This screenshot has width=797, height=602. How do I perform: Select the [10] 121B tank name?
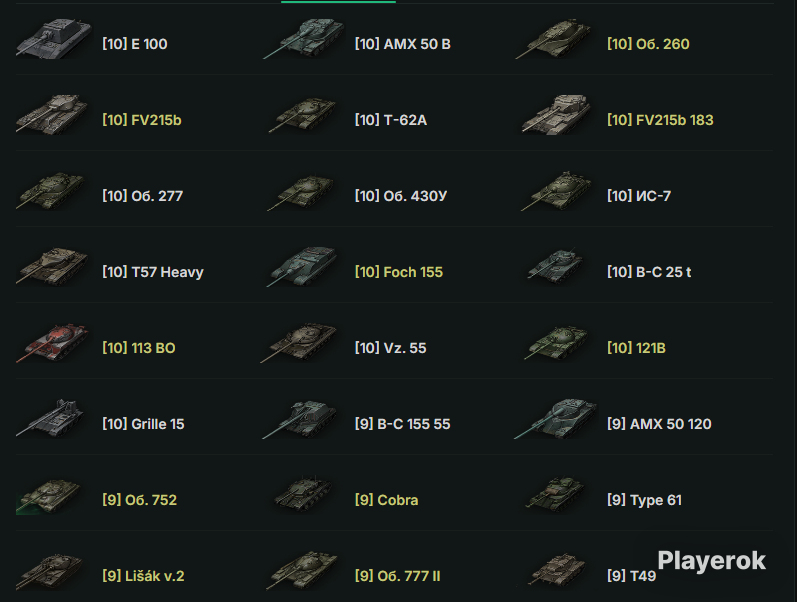point(636,348)
